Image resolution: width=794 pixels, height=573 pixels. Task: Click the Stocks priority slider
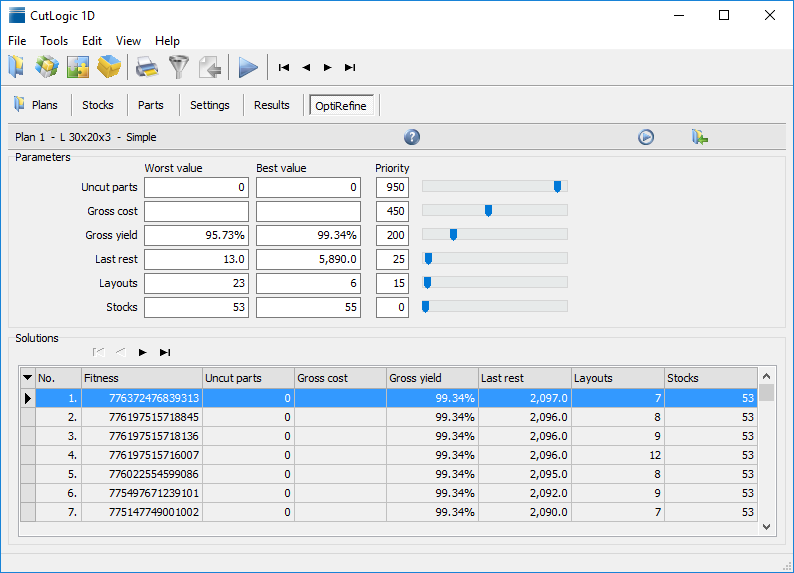point(495,306)
